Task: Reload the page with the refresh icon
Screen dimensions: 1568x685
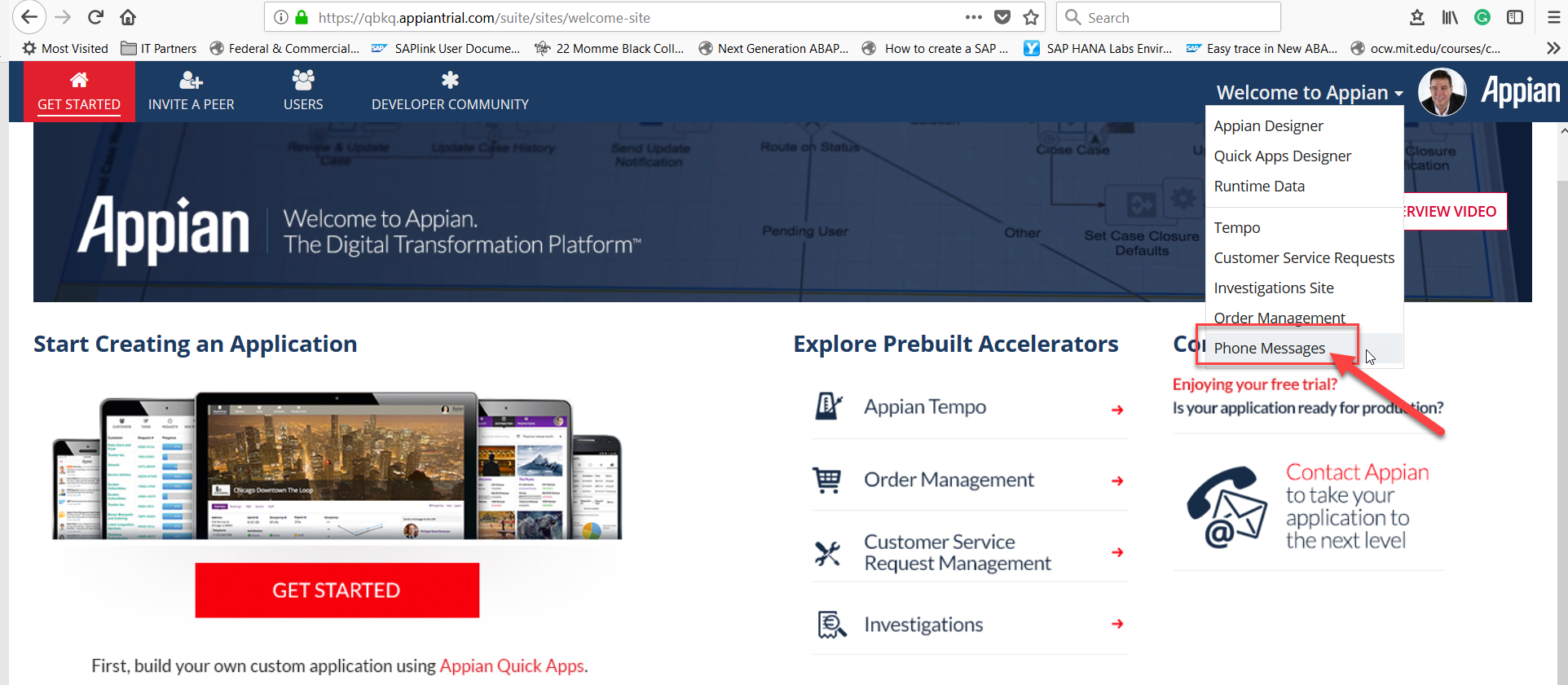Action: pos(95,17)
